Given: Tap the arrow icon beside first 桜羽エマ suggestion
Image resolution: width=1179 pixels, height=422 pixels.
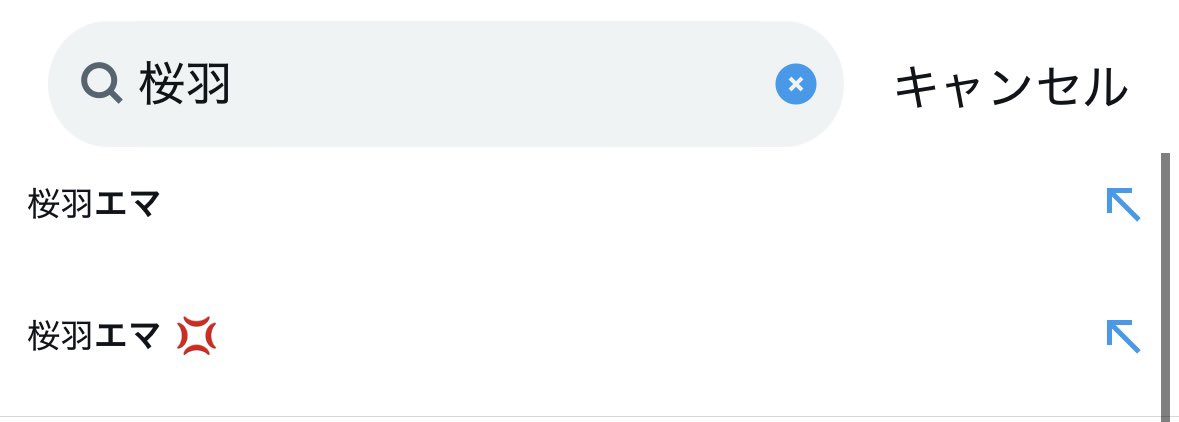Looking at the screenshot, I should 1123,203.
